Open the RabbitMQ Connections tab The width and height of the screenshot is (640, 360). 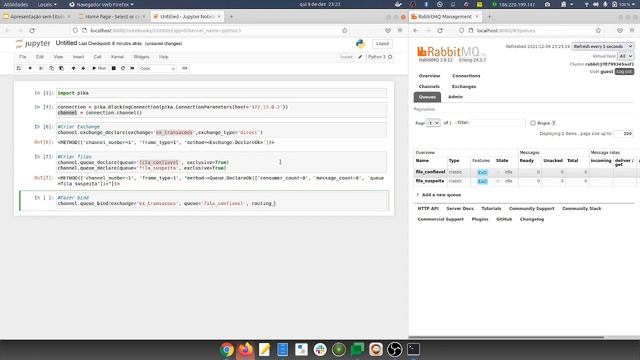[x=466, y=76]
